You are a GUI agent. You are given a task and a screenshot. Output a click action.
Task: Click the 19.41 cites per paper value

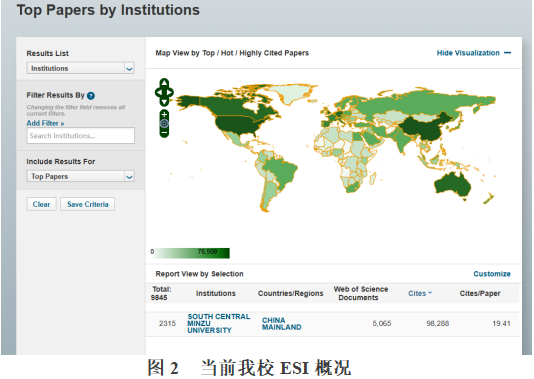tap(501, 323)
